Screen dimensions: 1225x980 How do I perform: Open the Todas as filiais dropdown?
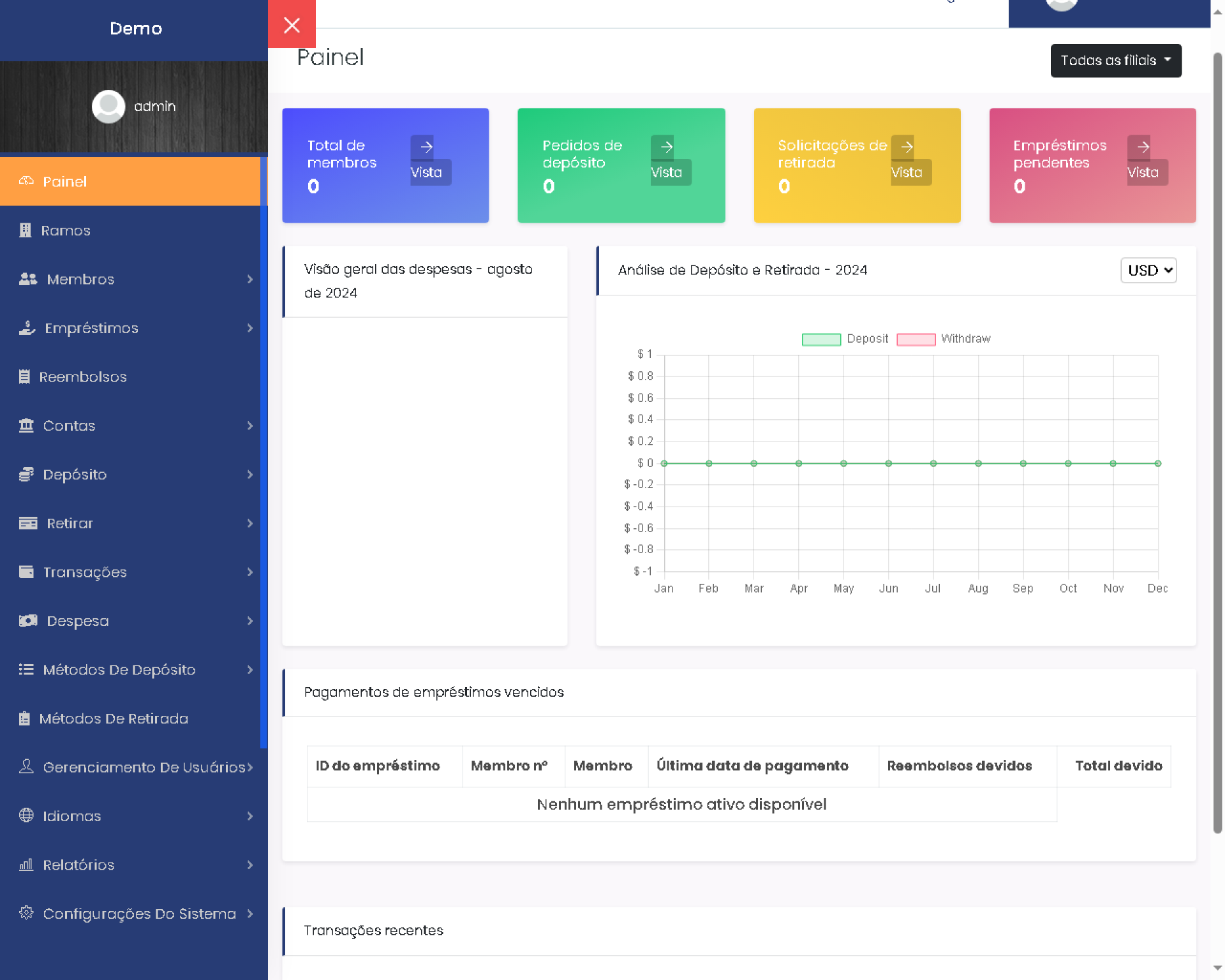1115,61
